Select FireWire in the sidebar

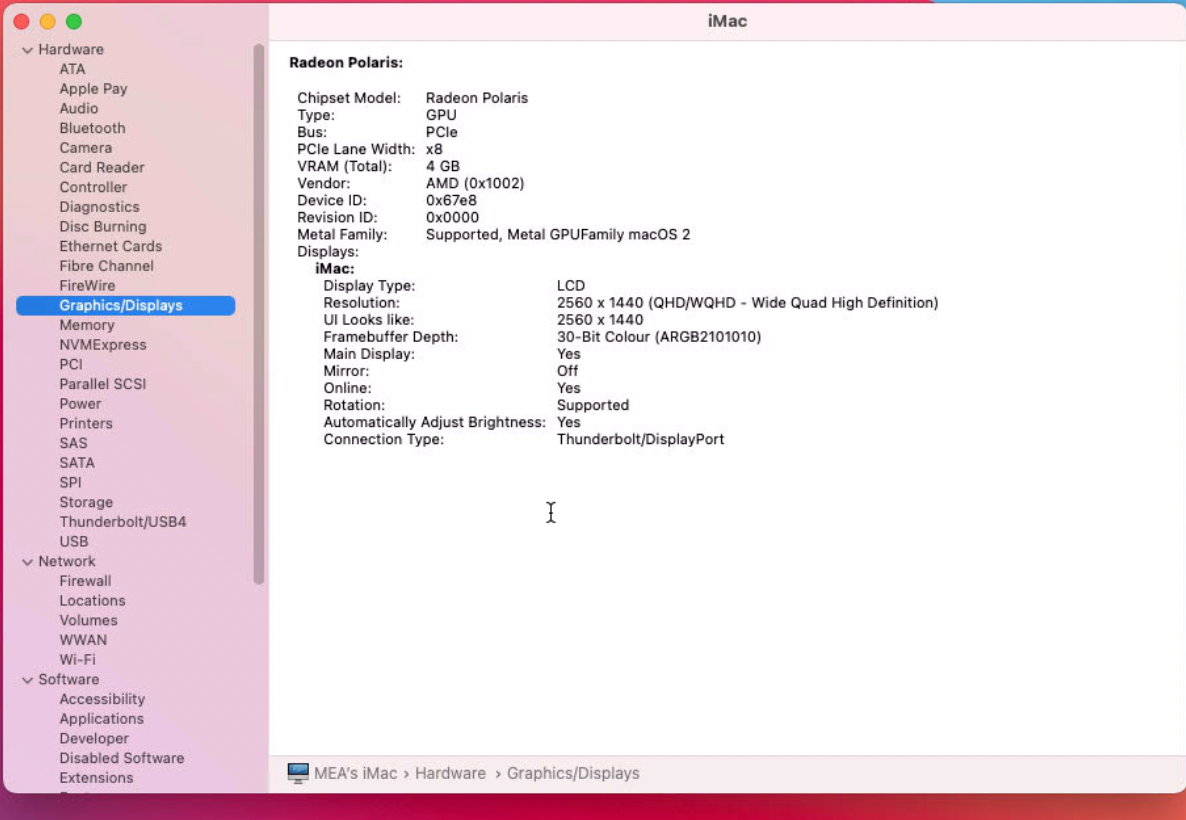87,285
